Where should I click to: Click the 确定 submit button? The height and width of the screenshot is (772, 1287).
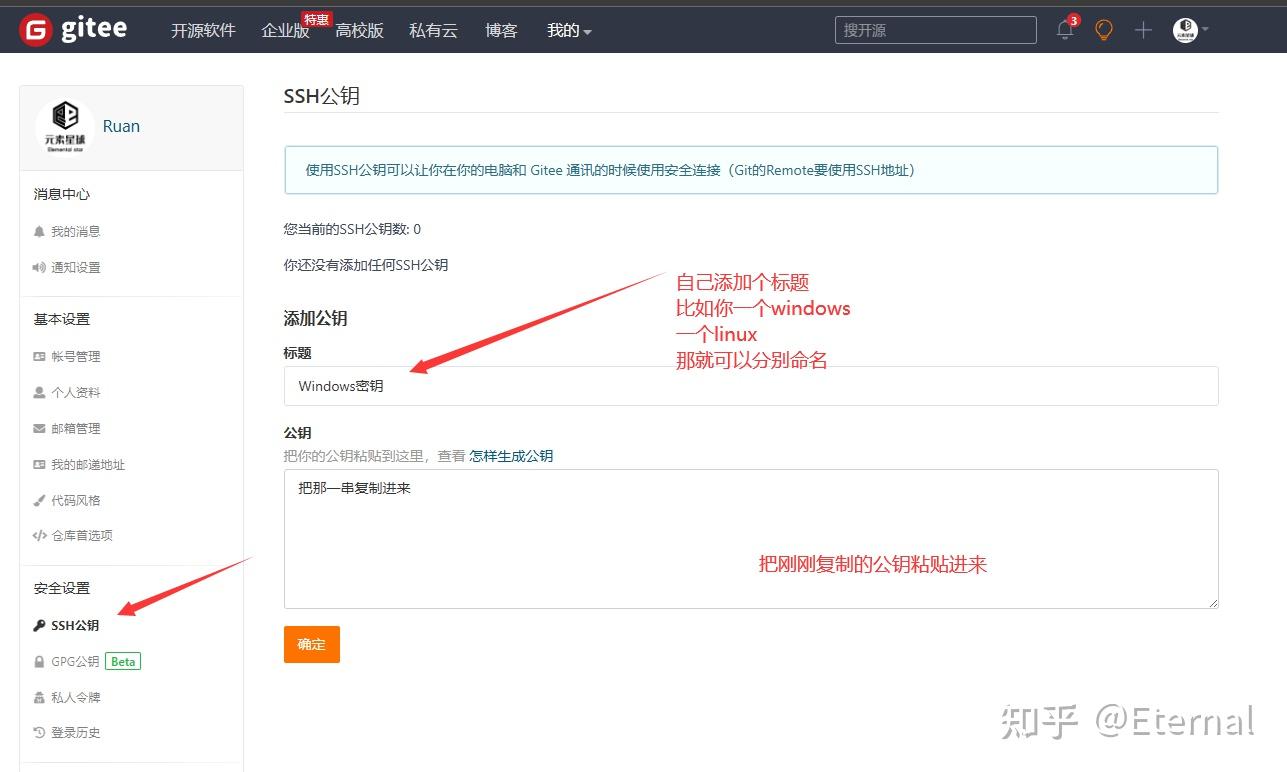pyautogui.click(x=311, y=644)
